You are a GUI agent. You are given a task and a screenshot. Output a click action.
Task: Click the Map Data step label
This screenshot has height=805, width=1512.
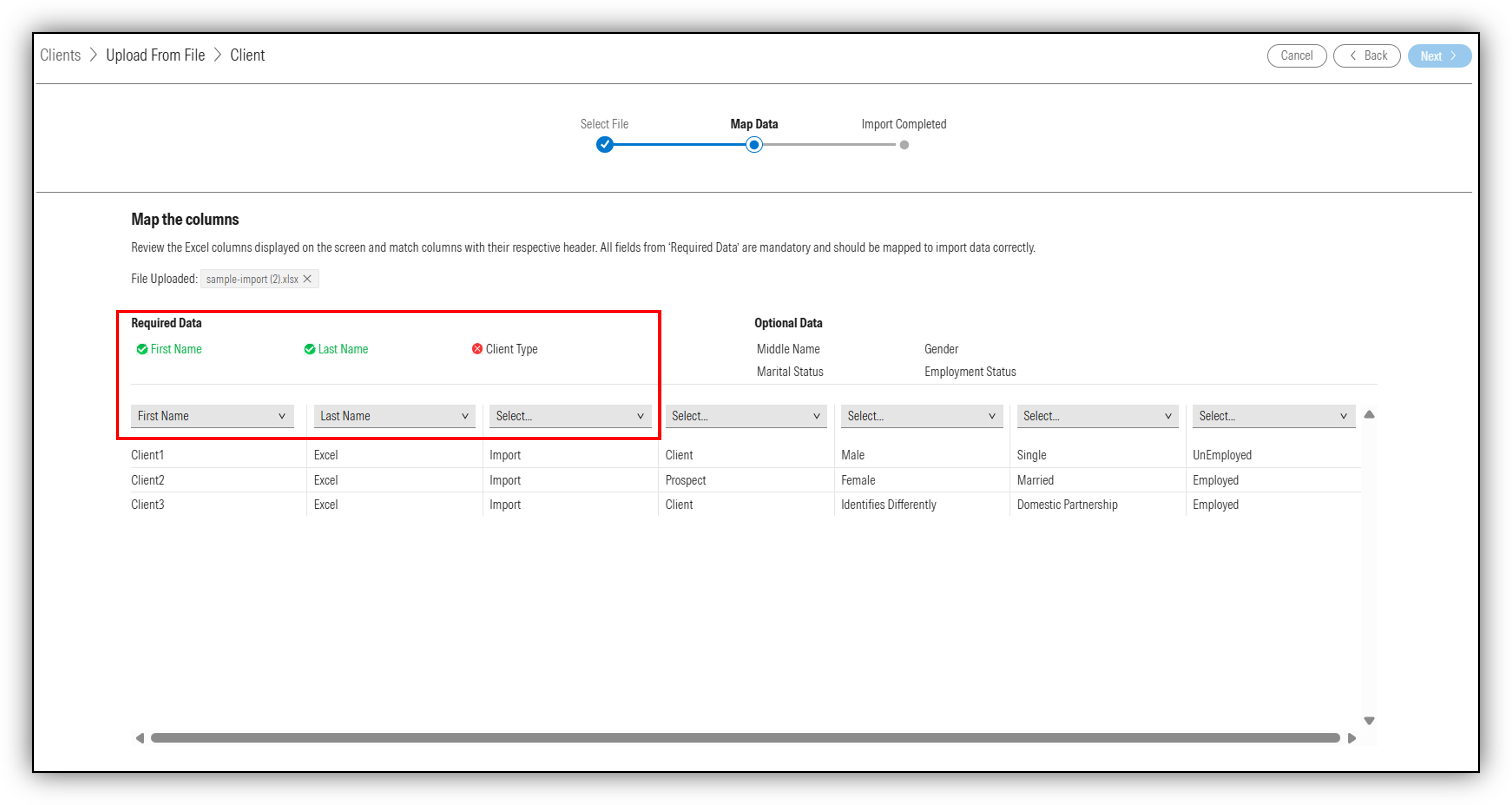(754, 124)
